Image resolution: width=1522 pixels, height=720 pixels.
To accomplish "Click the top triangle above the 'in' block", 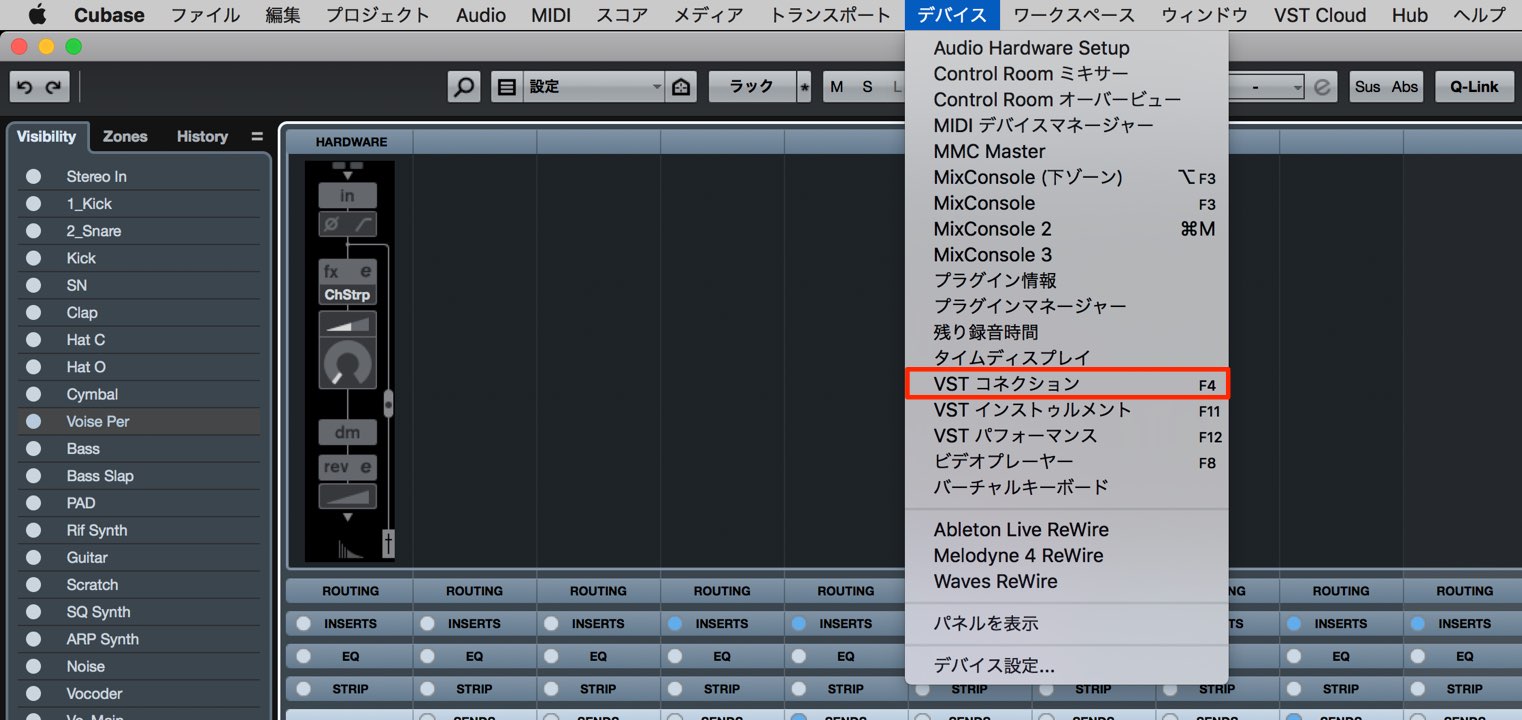I will tap(348, 175).
